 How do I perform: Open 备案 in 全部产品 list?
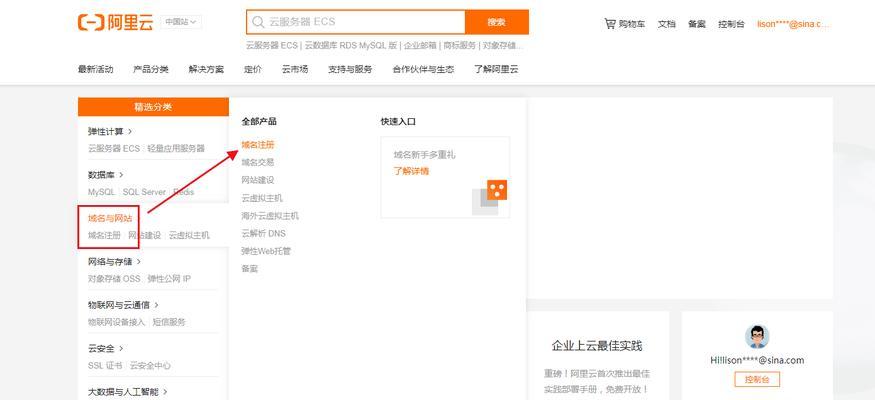[249, 269]
